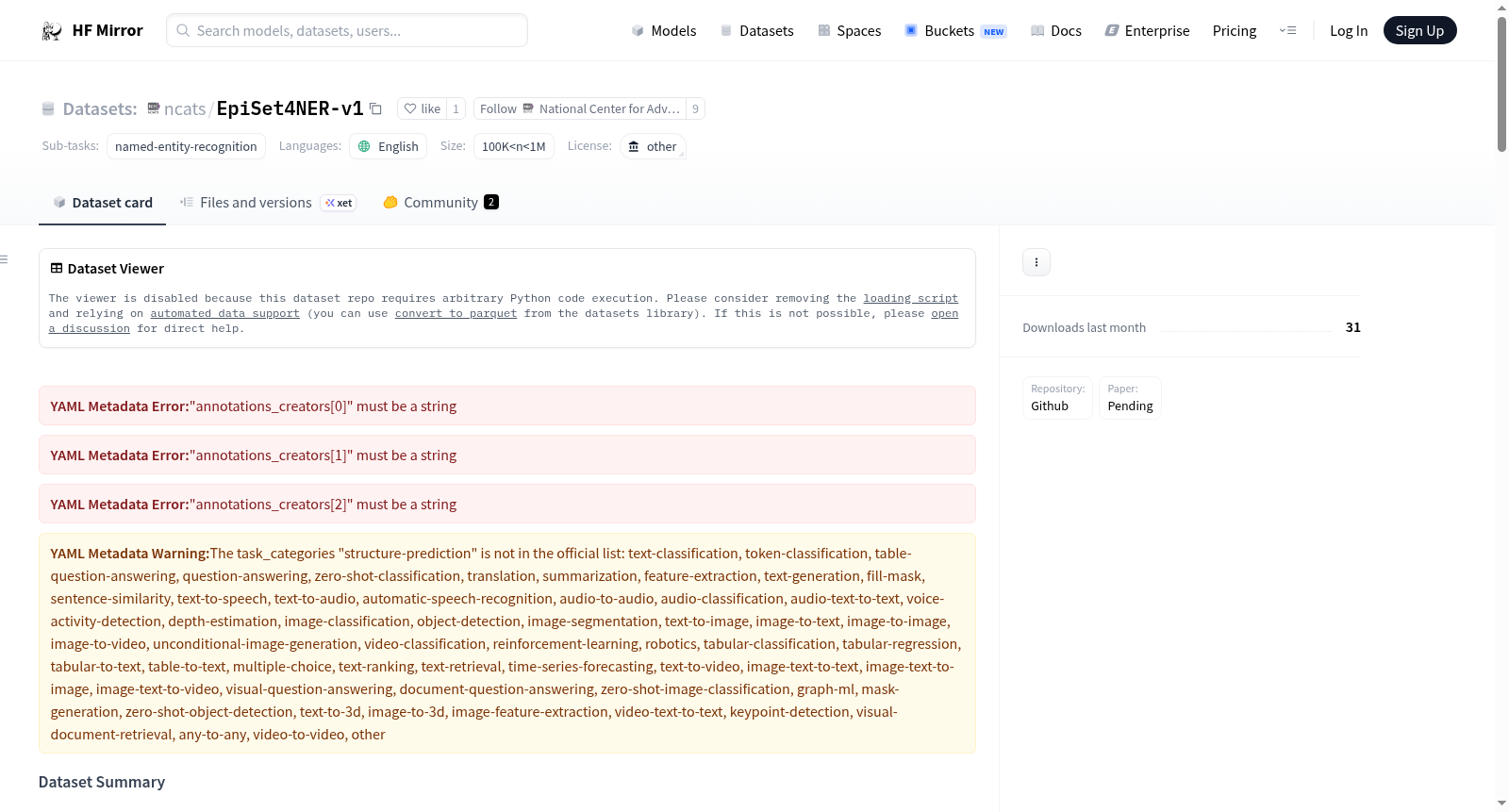This screenshot has width=1509, height=812.
Task: Go to the Models page
Action: pos(664,30)
